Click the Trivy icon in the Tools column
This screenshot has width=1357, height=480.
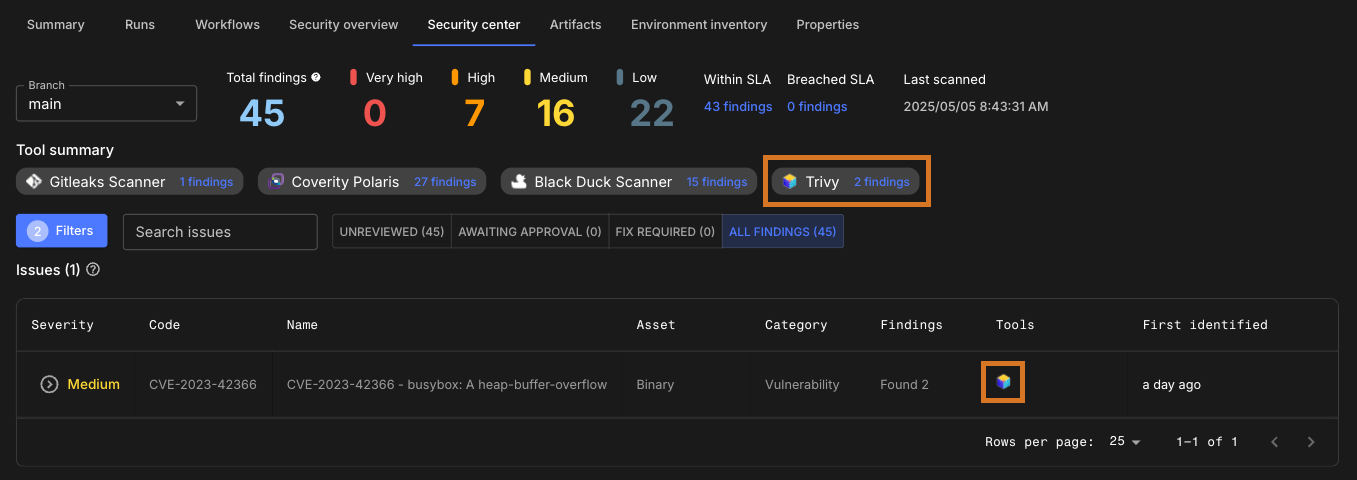[x=1003, y=382]
